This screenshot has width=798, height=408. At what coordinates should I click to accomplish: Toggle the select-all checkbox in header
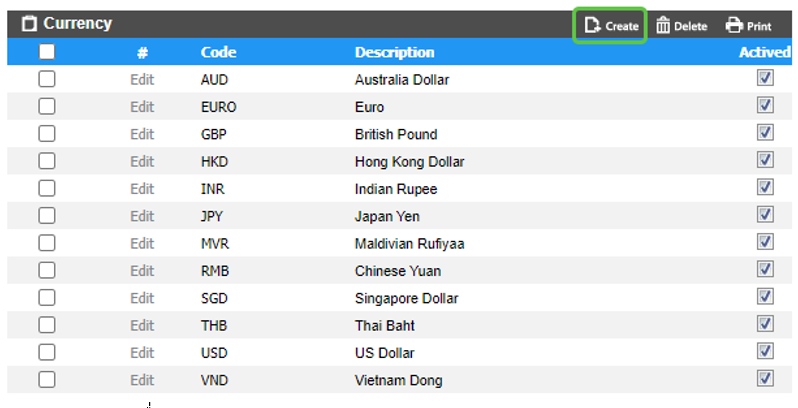pos(47,52)
